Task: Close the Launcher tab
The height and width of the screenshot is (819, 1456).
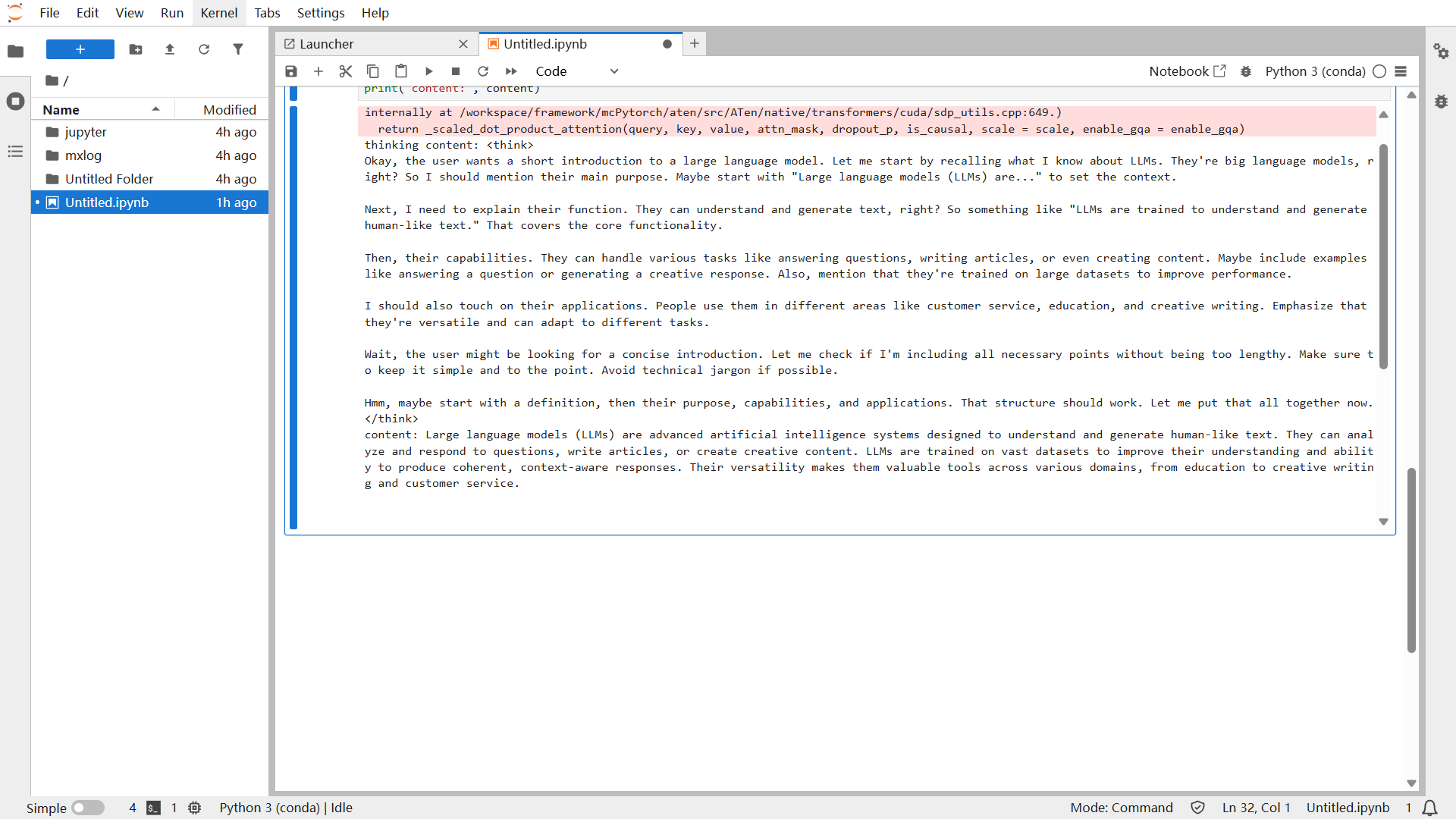Action: point(463,44)
